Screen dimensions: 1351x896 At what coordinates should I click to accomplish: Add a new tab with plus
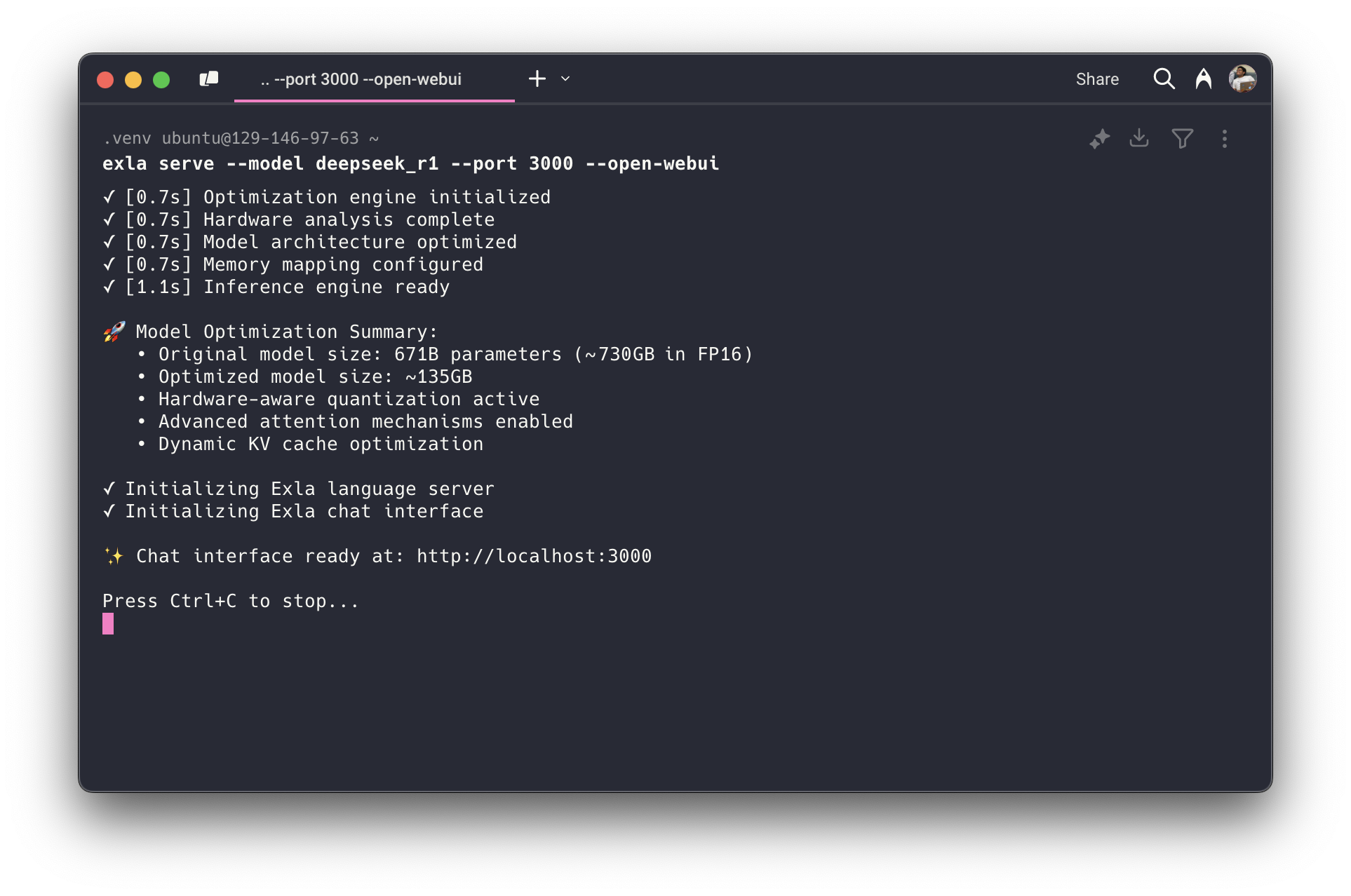click(x=537, y=79)
